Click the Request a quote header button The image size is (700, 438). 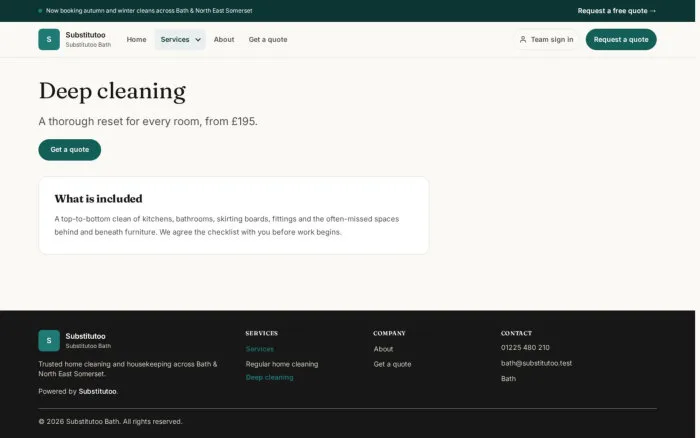tap(621, 39)
